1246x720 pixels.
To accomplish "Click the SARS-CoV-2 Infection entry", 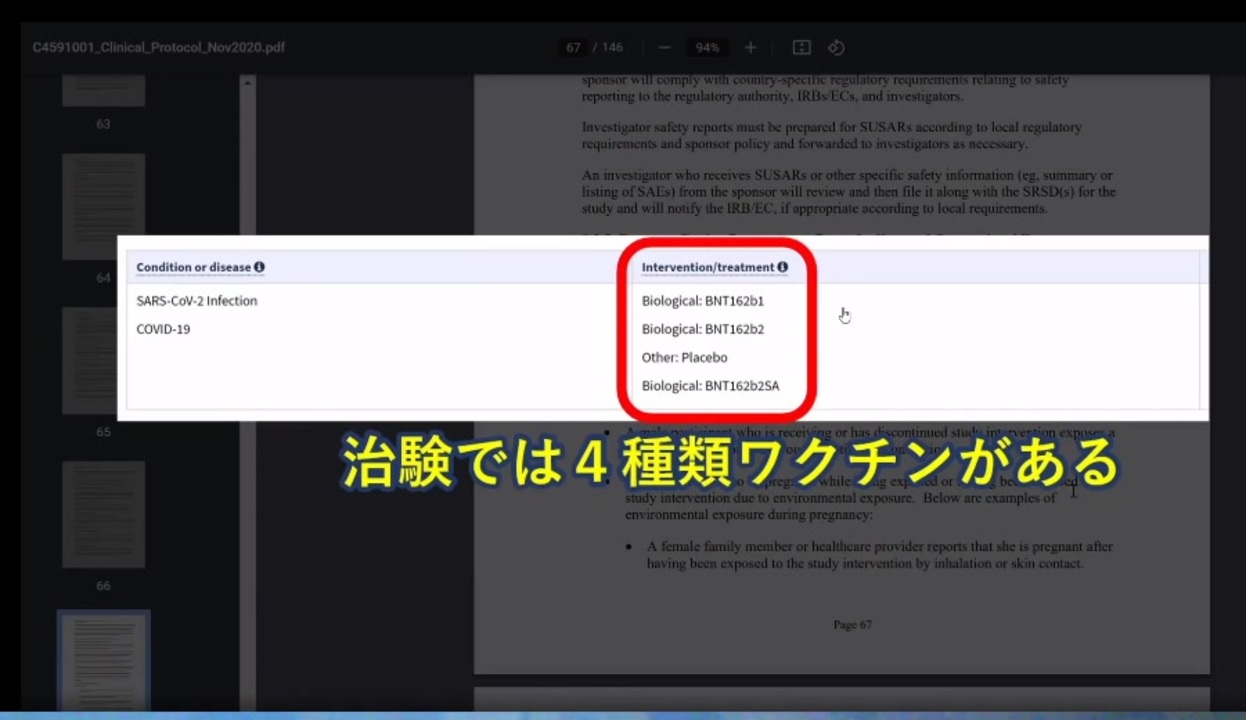I will [197, 301].
